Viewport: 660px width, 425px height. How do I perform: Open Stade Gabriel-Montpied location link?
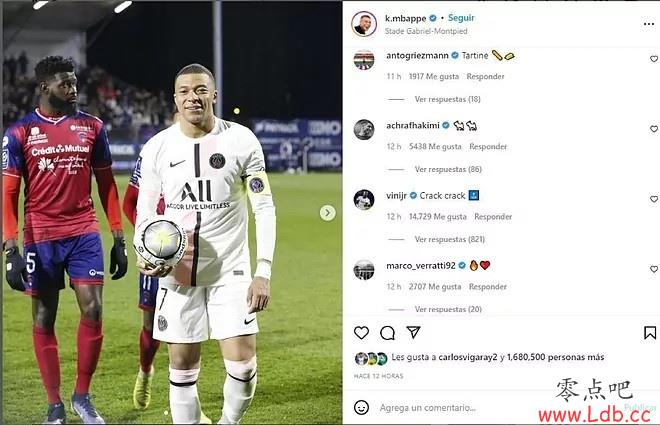click(x=426, y=31)
